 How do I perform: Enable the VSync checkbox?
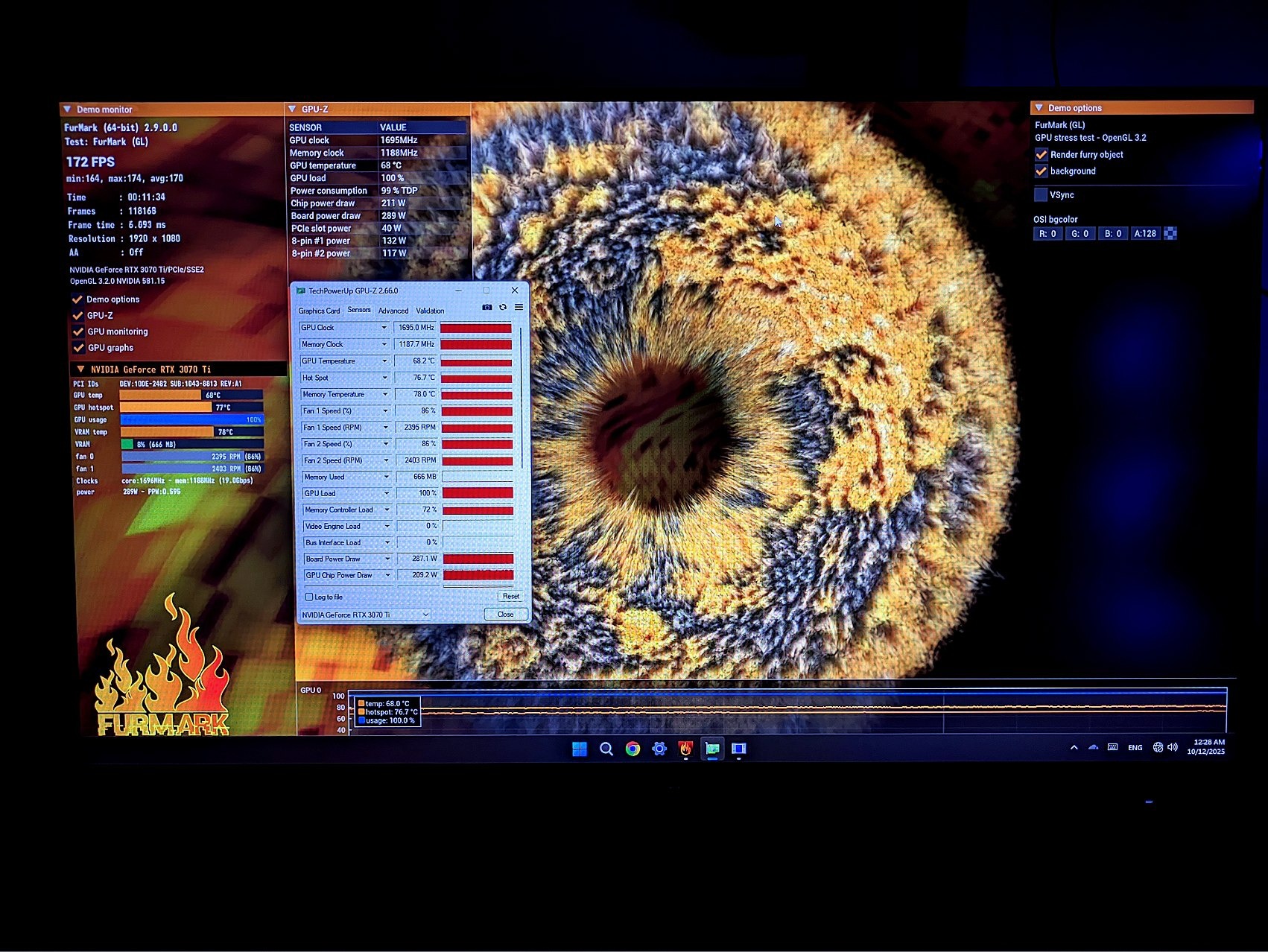[x=1041, y=195]
